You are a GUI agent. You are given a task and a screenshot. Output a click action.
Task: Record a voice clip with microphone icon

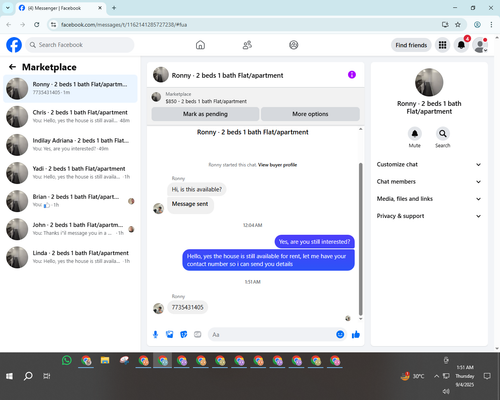tap(155, 334)
